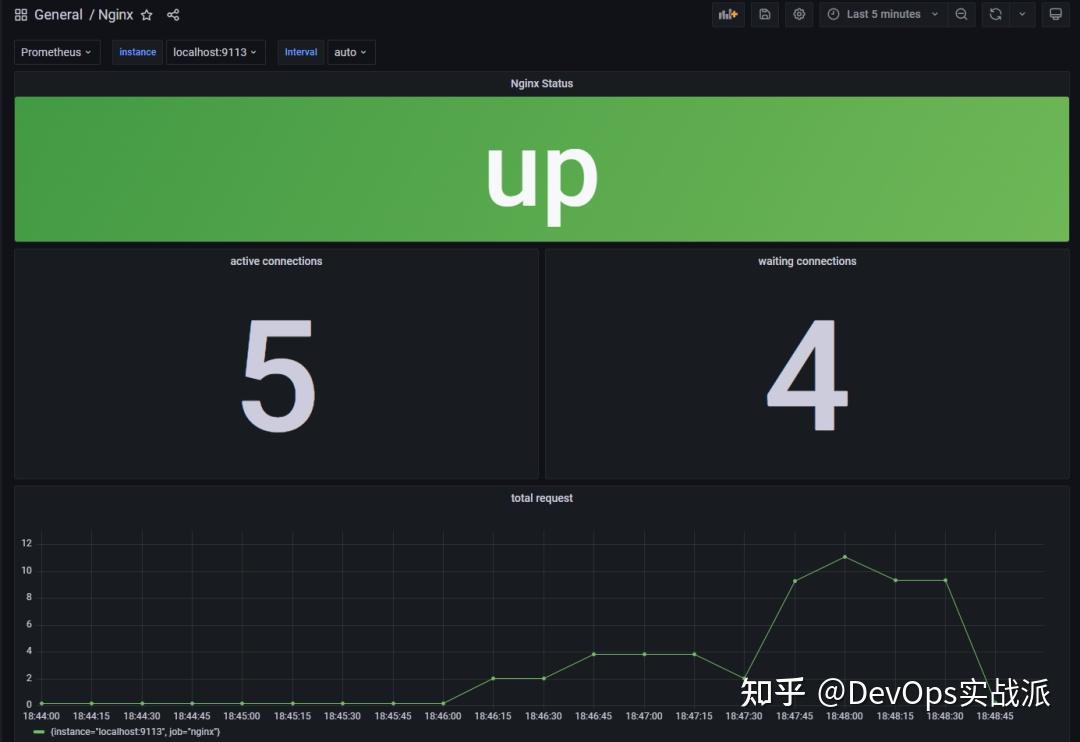The height and width of the screenshot is (742, 1080).
Task: Click the 12 y-axis label
Action: 26,543
